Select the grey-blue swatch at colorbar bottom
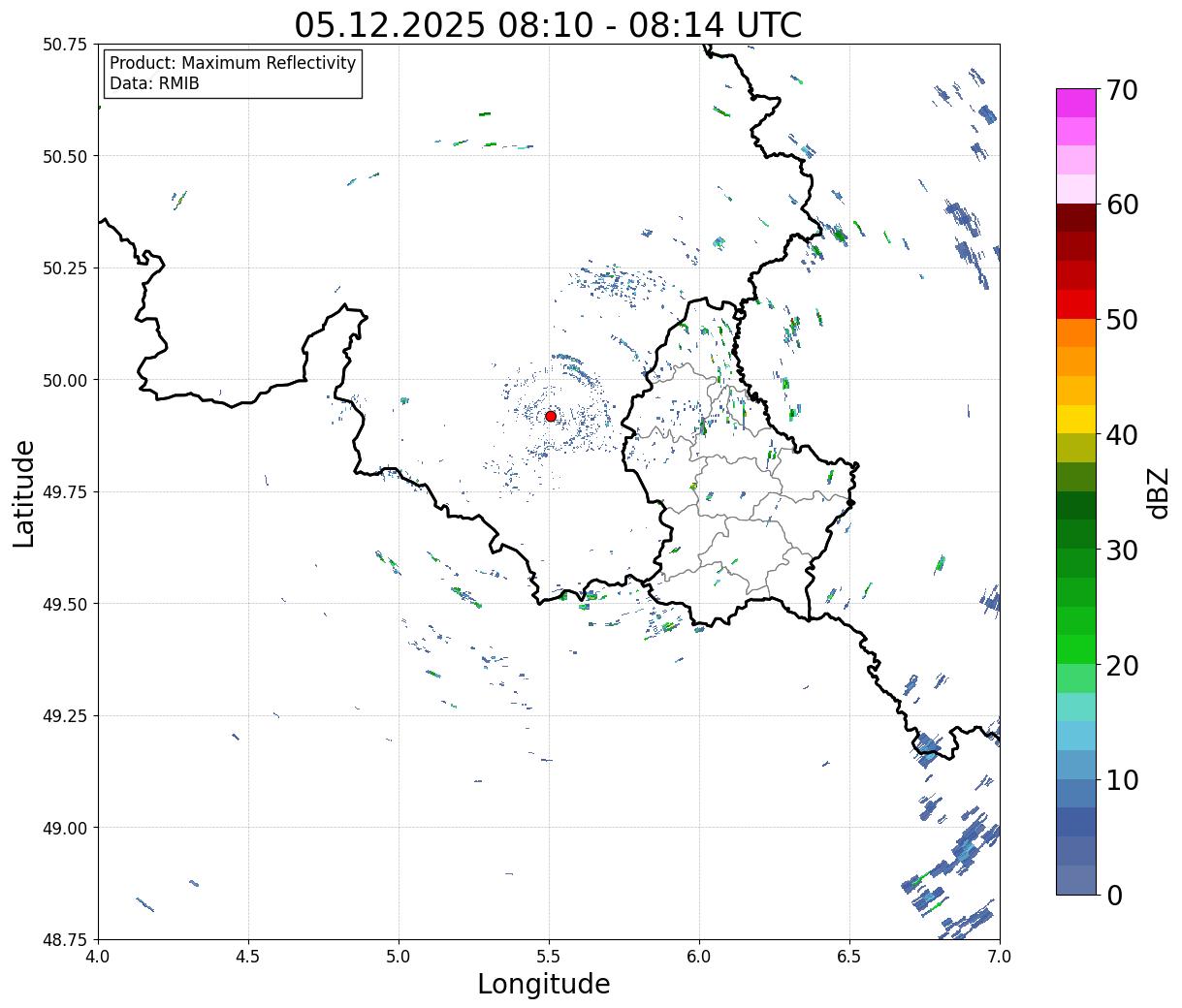 (1076, 879)
